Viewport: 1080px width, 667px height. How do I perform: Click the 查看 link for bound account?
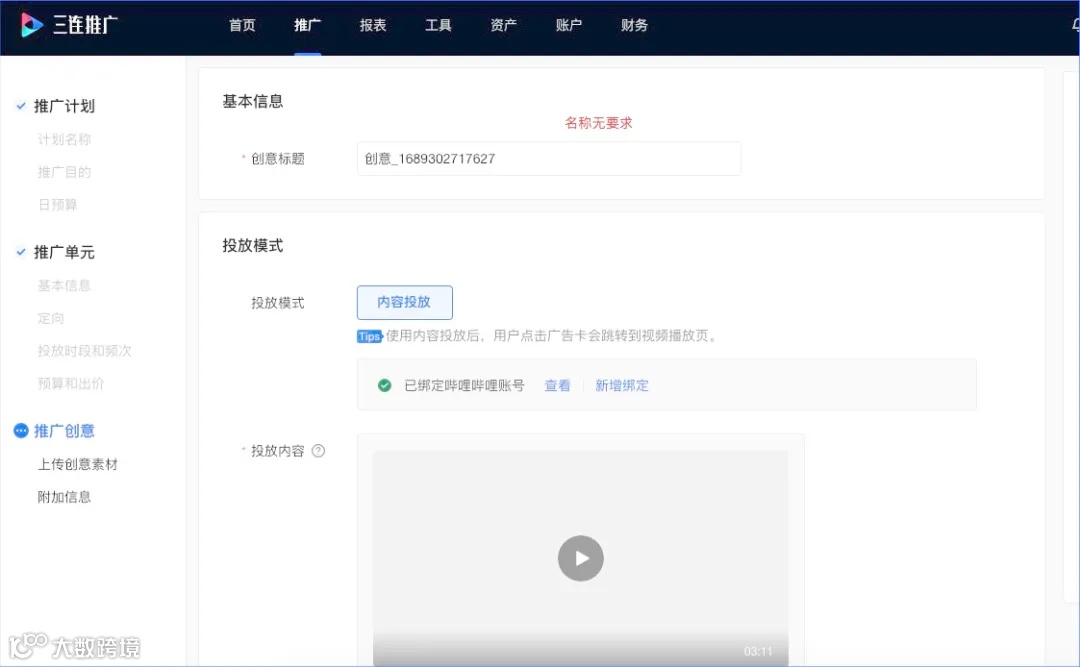pos(557,384)
